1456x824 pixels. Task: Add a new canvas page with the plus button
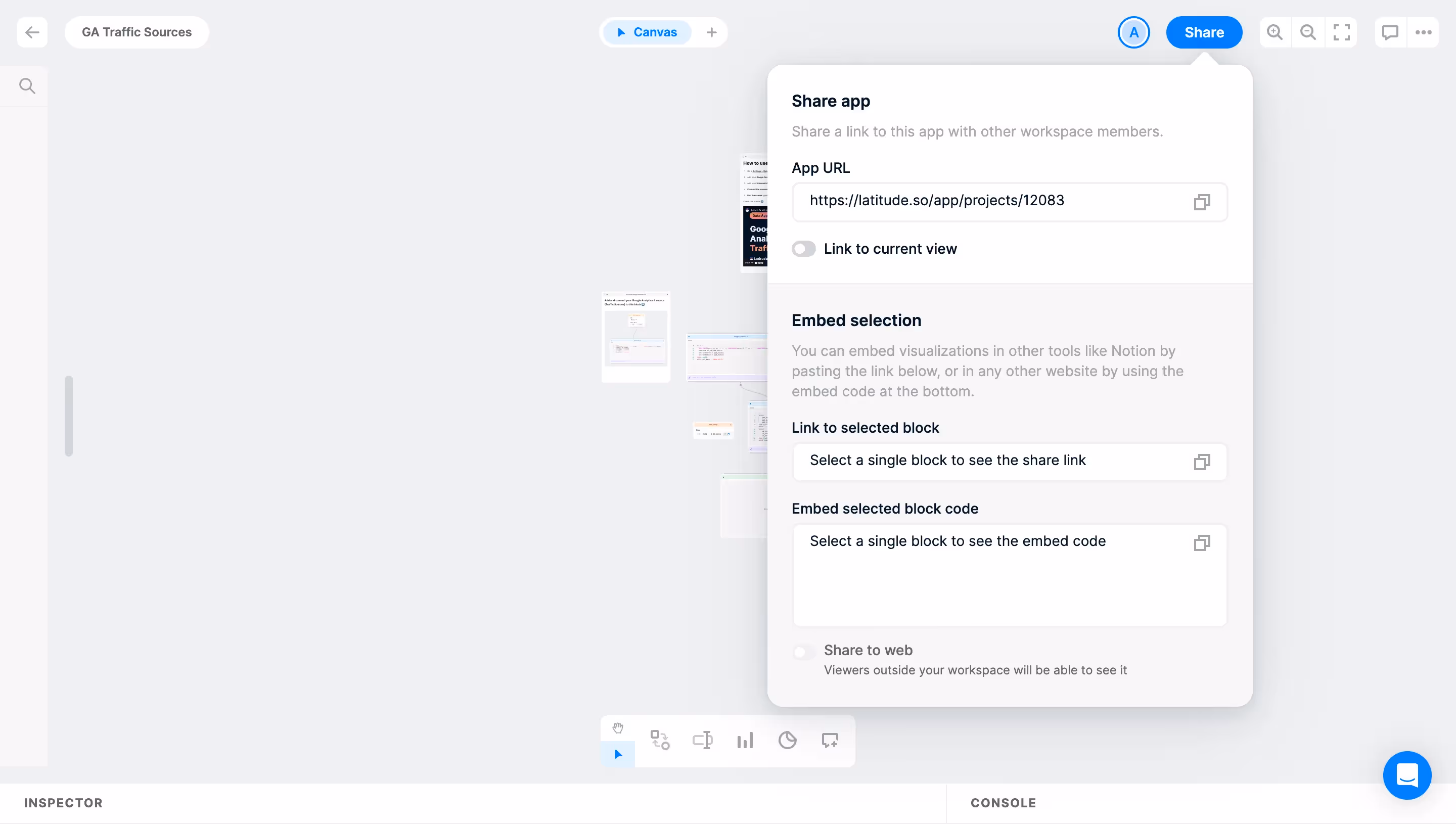[711, 32]
